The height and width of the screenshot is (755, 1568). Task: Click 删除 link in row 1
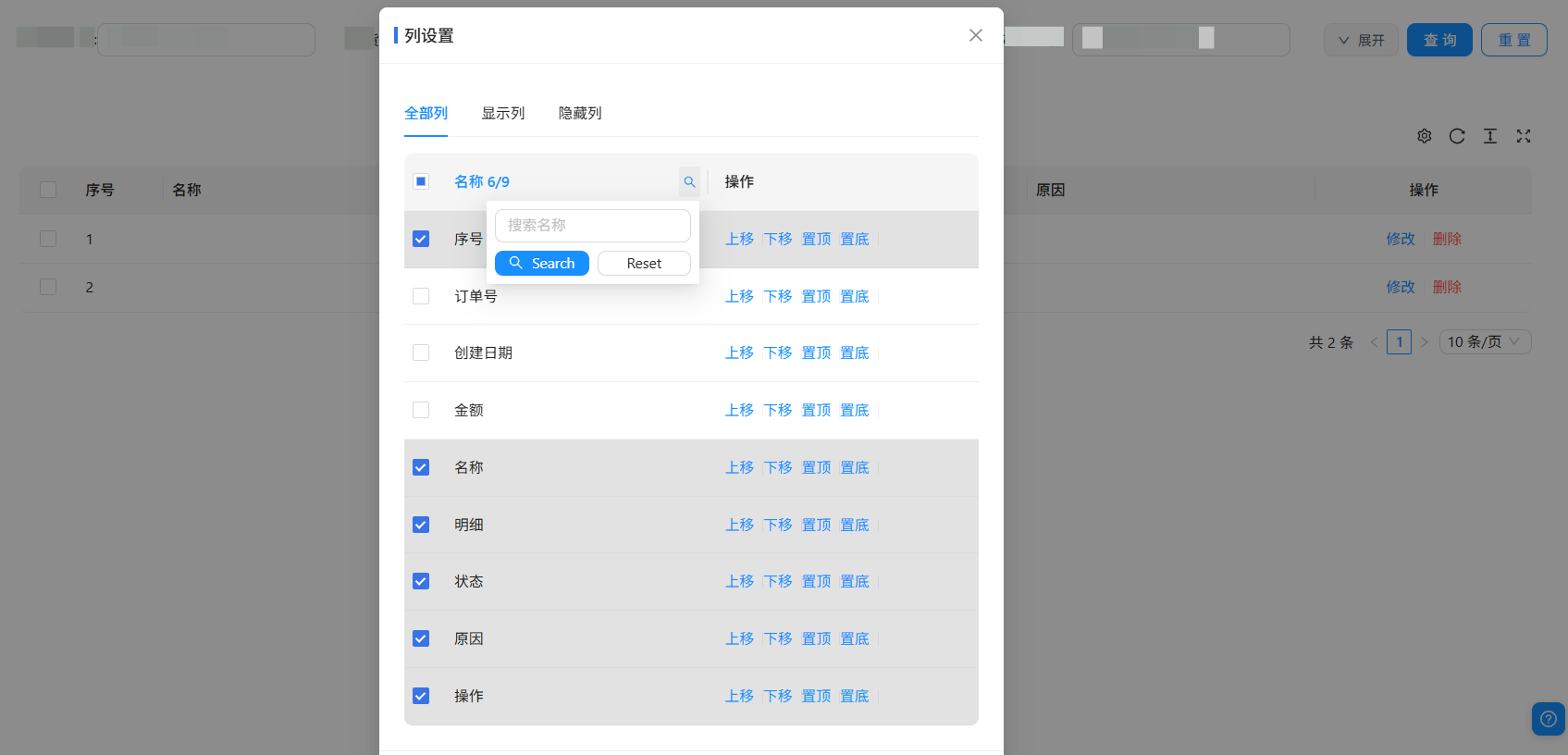click(x=1448, y=239)
